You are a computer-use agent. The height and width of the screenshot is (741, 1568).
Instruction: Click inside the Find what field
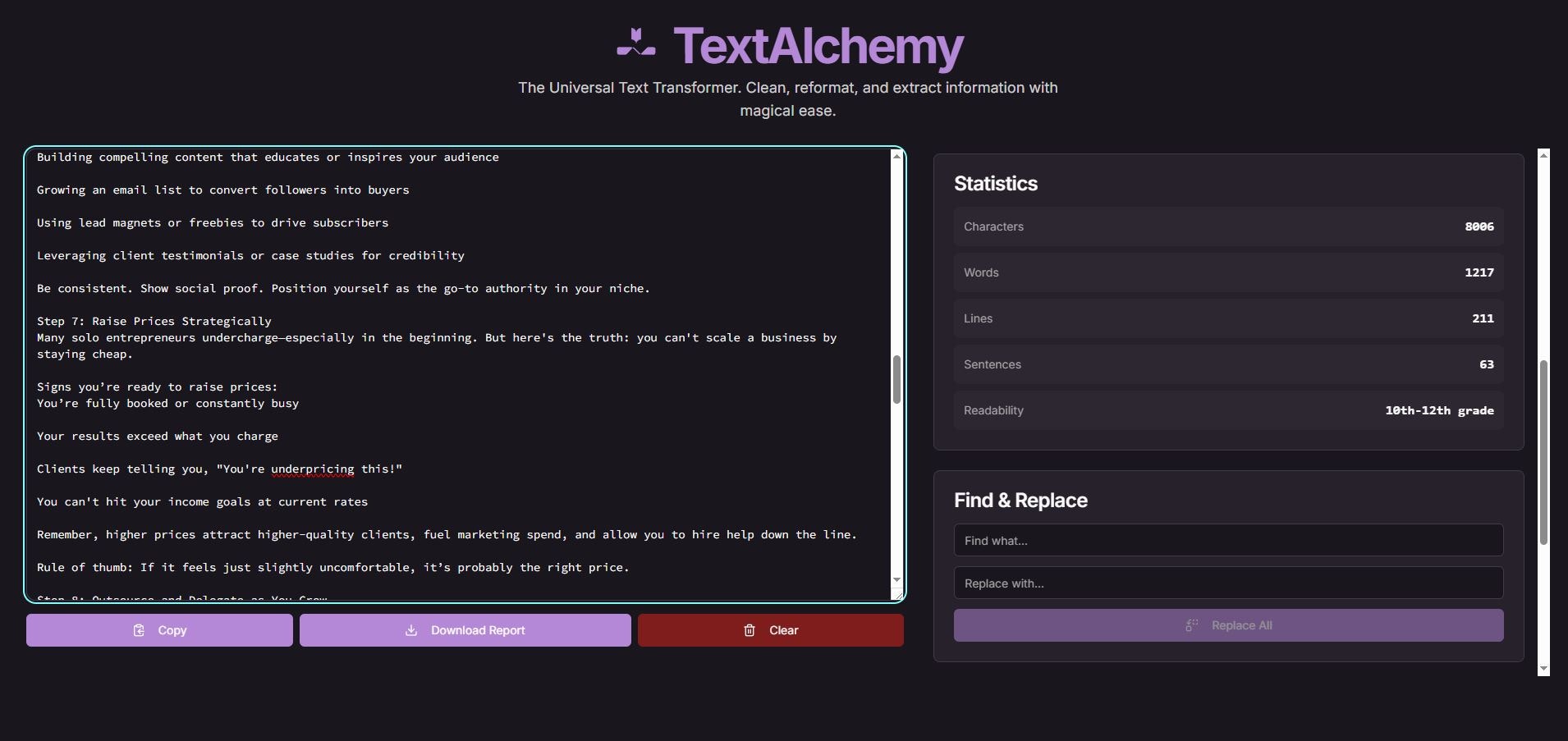click(1227, 540)
